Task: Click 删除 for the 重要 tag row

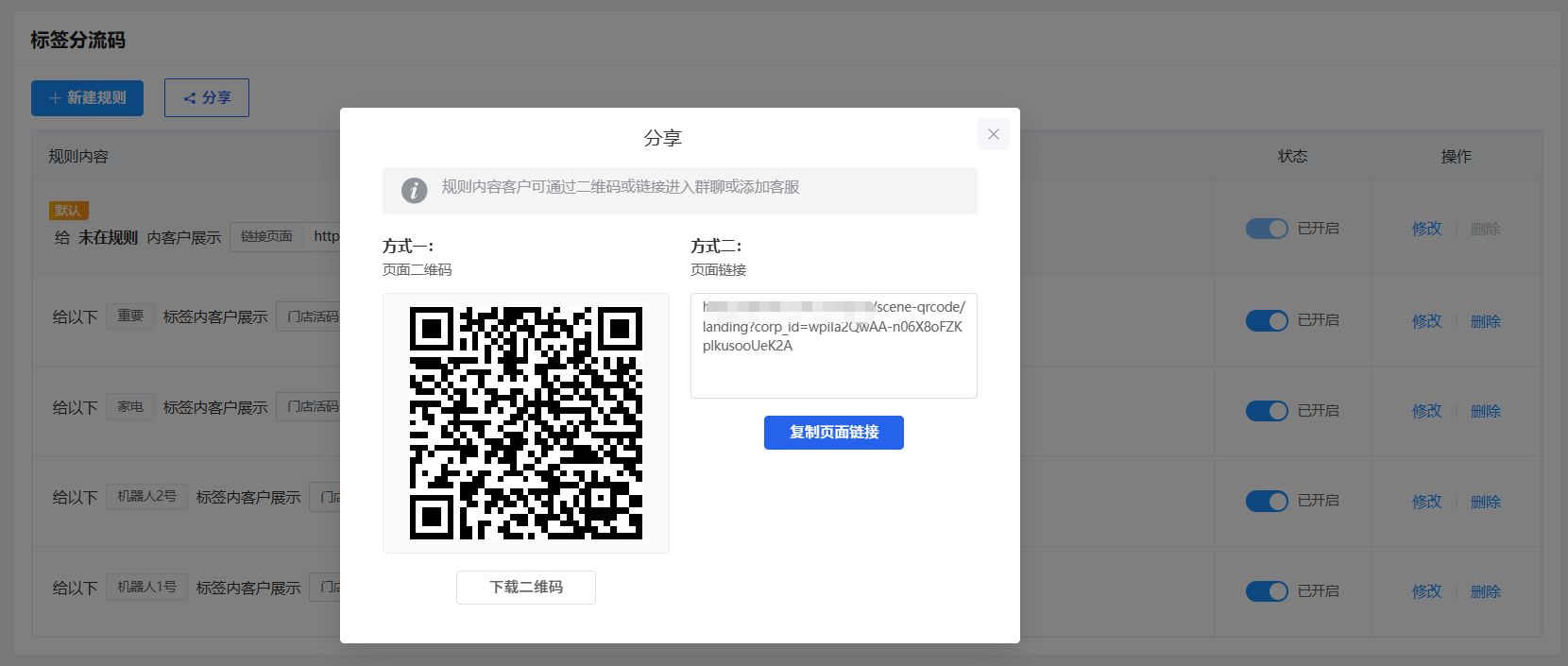Action: pos(1485,321)
